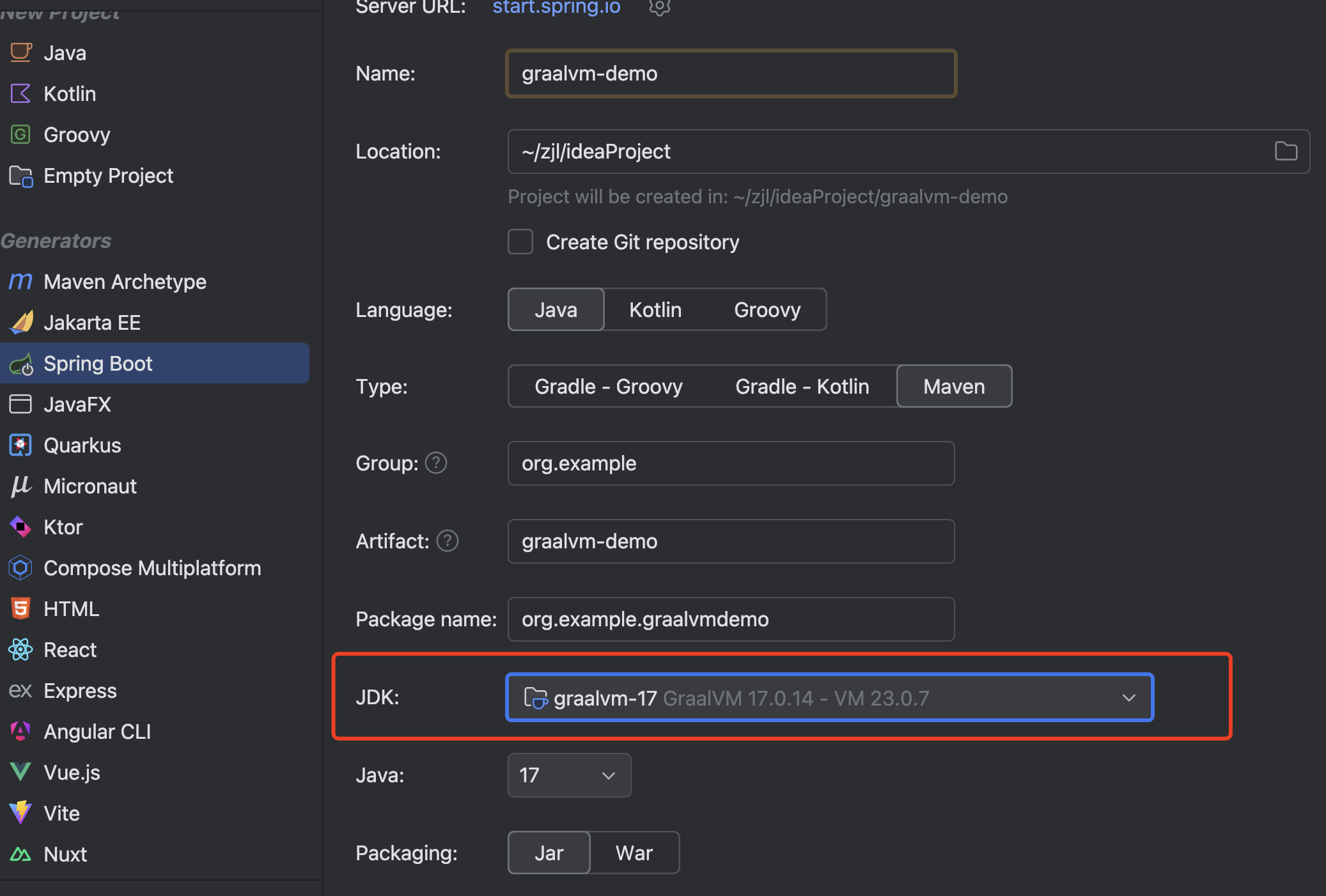Click the Nuxt mountain icon
Viewport: 1326px width, 896px height.
click(20, 854)
